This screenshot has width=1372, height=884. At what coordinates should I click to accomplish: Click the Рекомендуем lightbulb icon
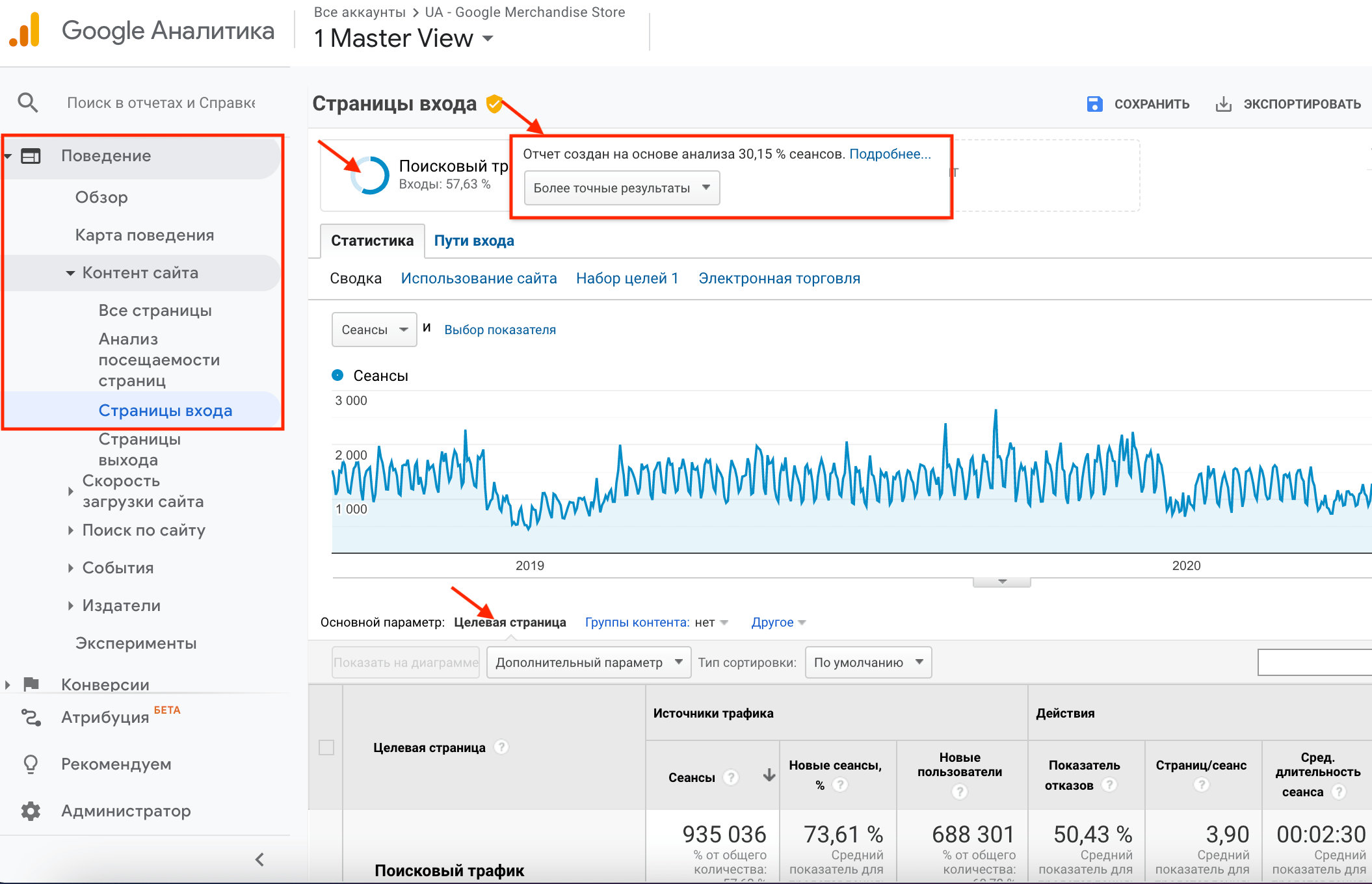(31, 764)
